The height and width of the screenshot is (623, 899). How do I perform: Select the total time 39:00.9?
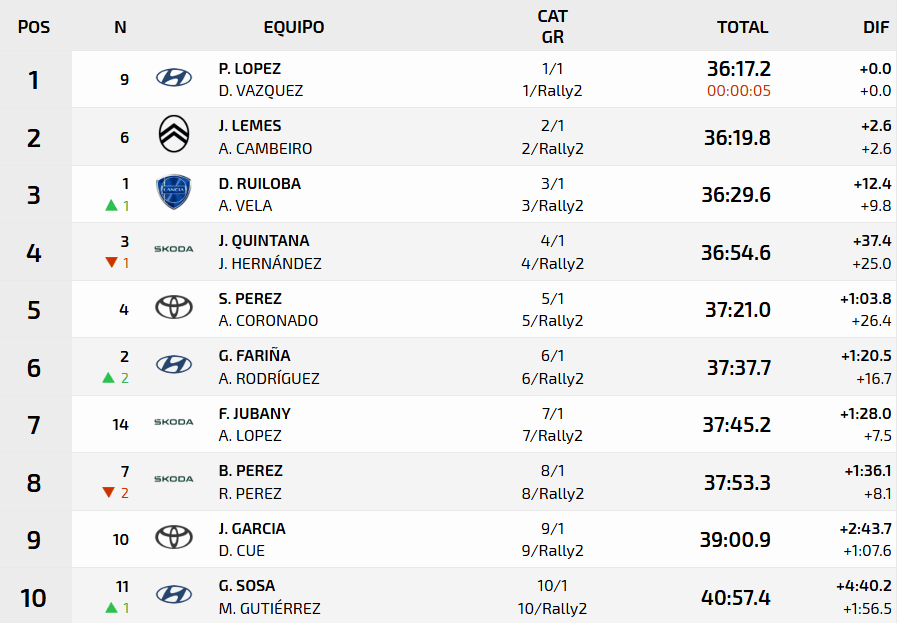pos(735,540)
